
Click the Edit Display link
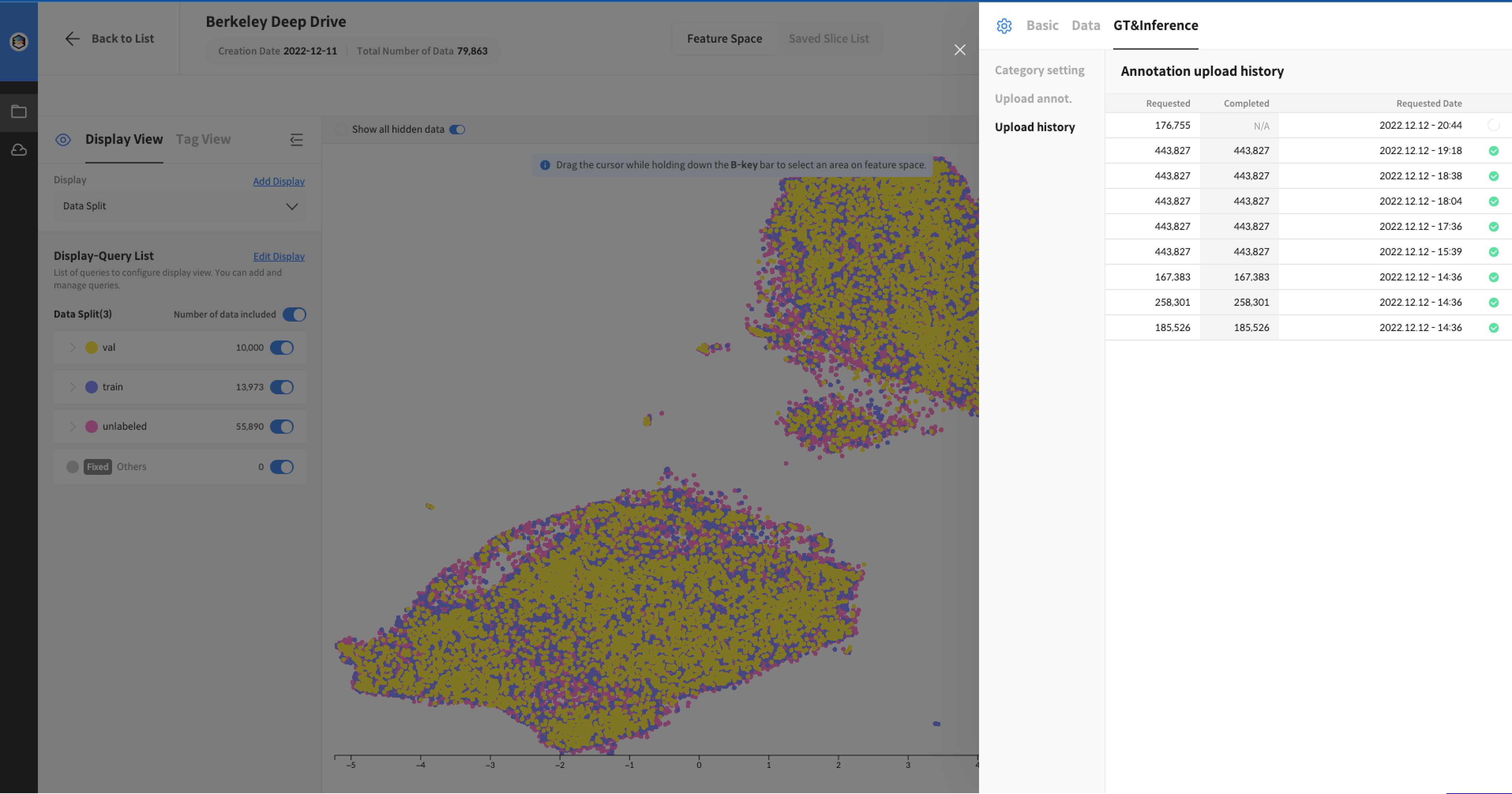[x=279, y=257]
